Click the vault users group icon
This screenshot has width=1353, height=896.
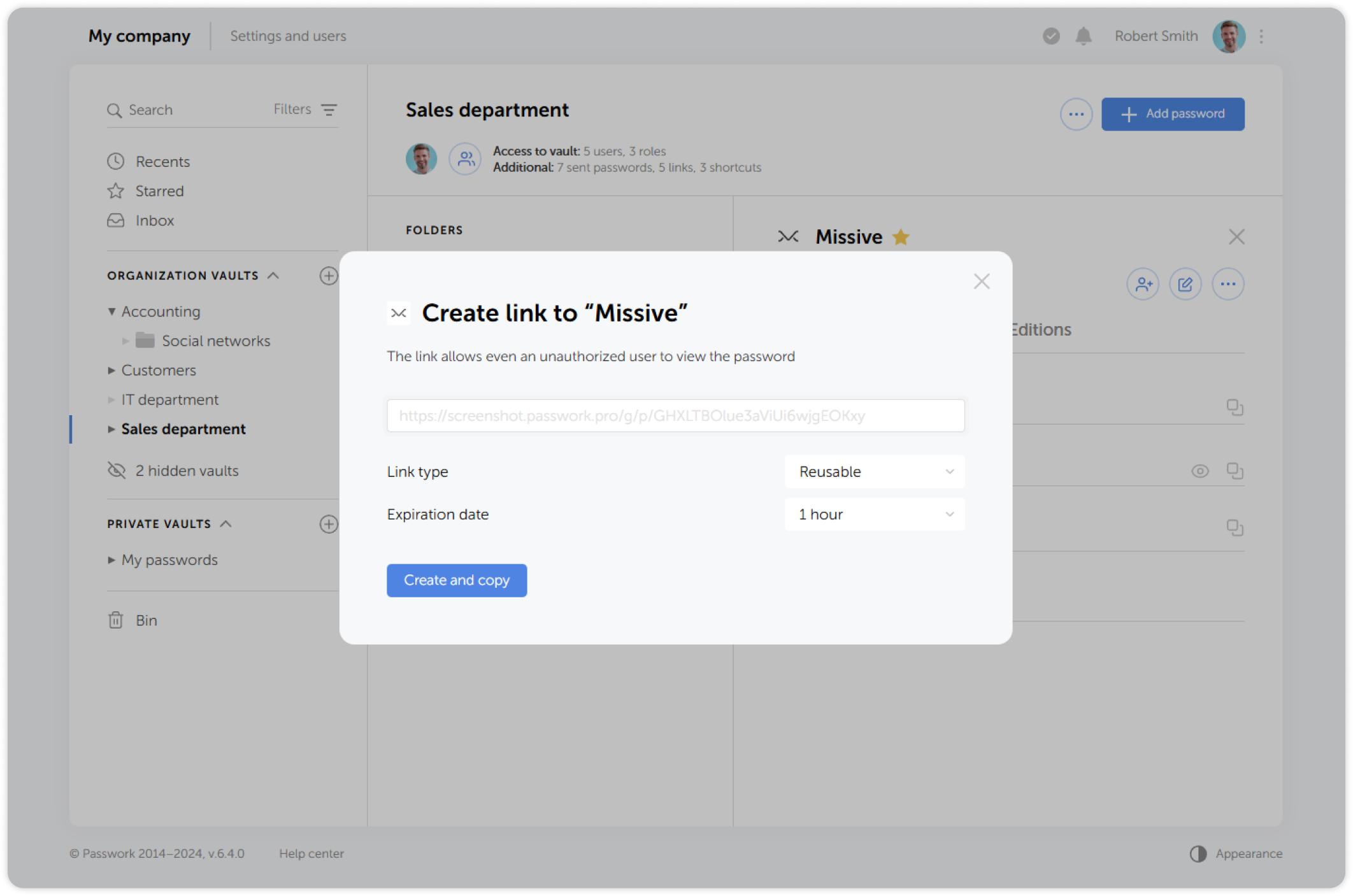(466, 159)
